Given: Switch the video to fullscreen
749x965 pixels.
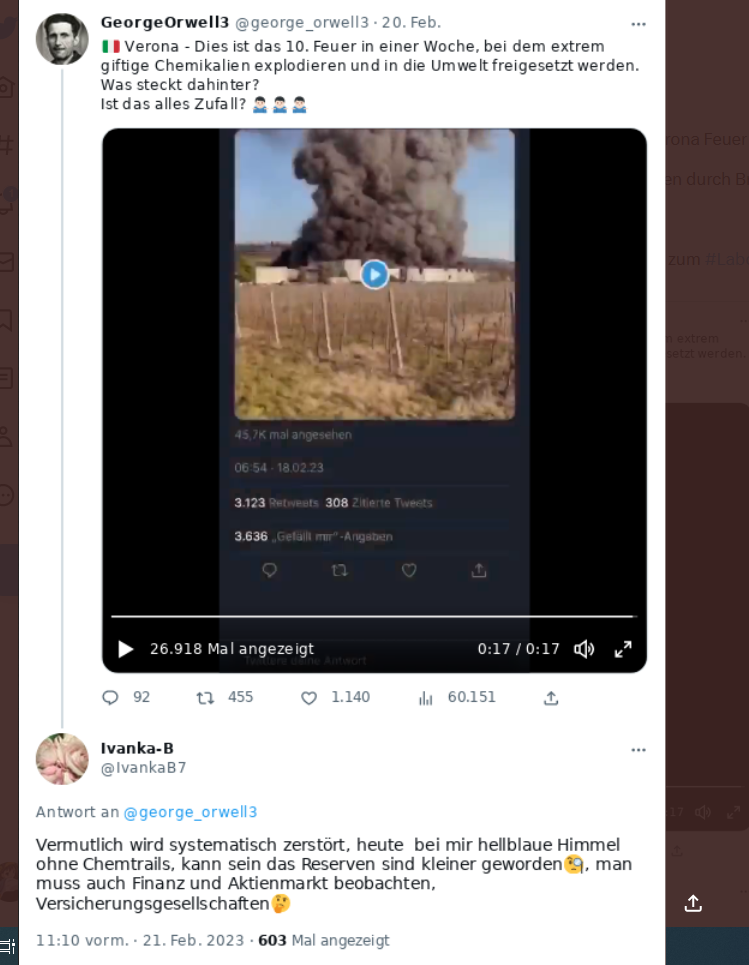Looking at the screenshot, I should [x=623, y=649].
